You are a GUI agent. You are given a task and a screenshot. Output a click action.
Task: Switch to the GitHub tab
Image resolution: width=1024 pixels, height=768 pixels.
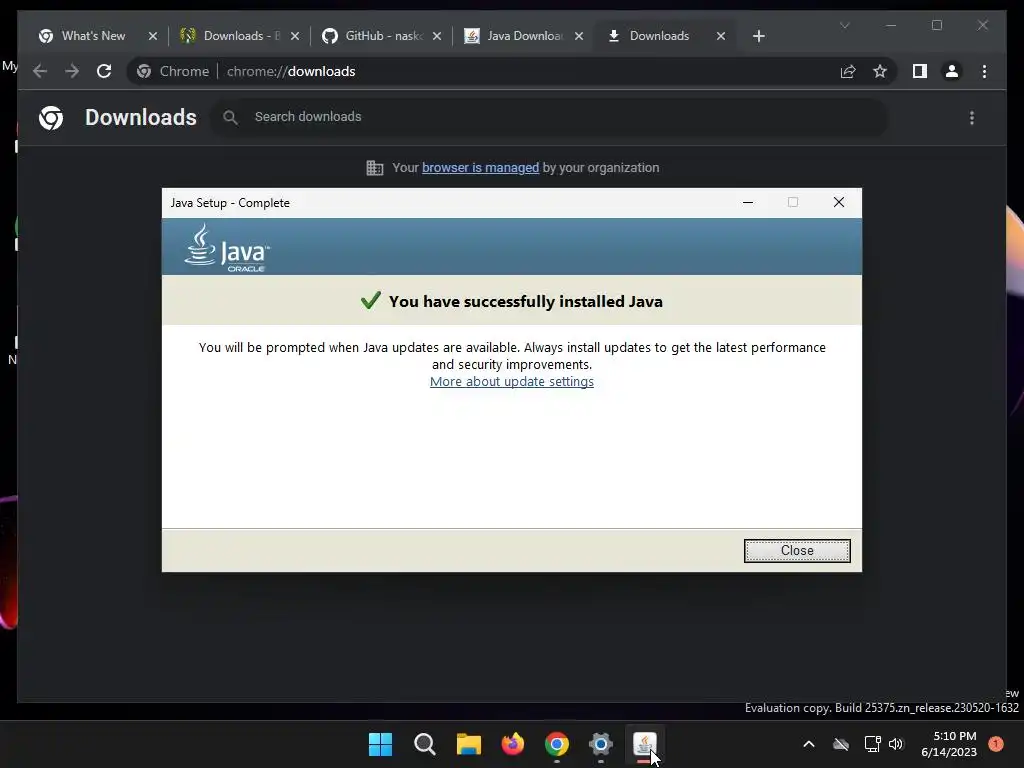[383, 36]
